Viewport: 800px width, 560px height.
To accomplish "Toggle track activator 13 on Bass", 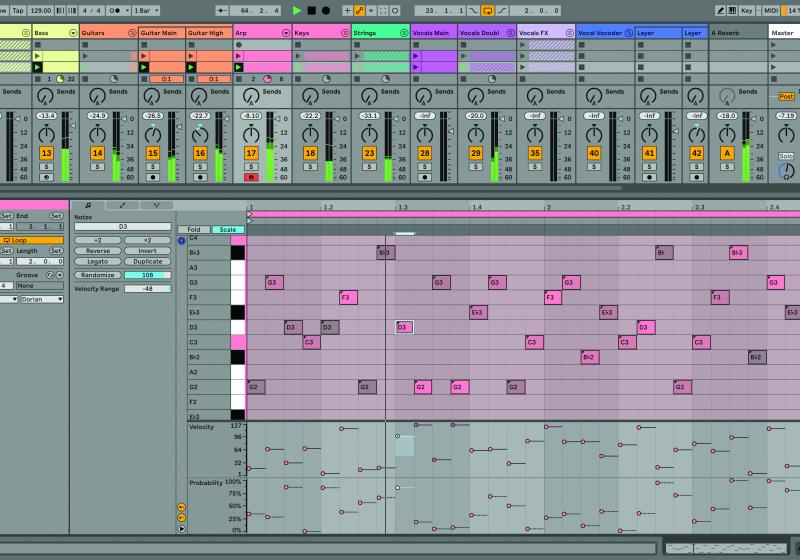I will tap(46, 153).
